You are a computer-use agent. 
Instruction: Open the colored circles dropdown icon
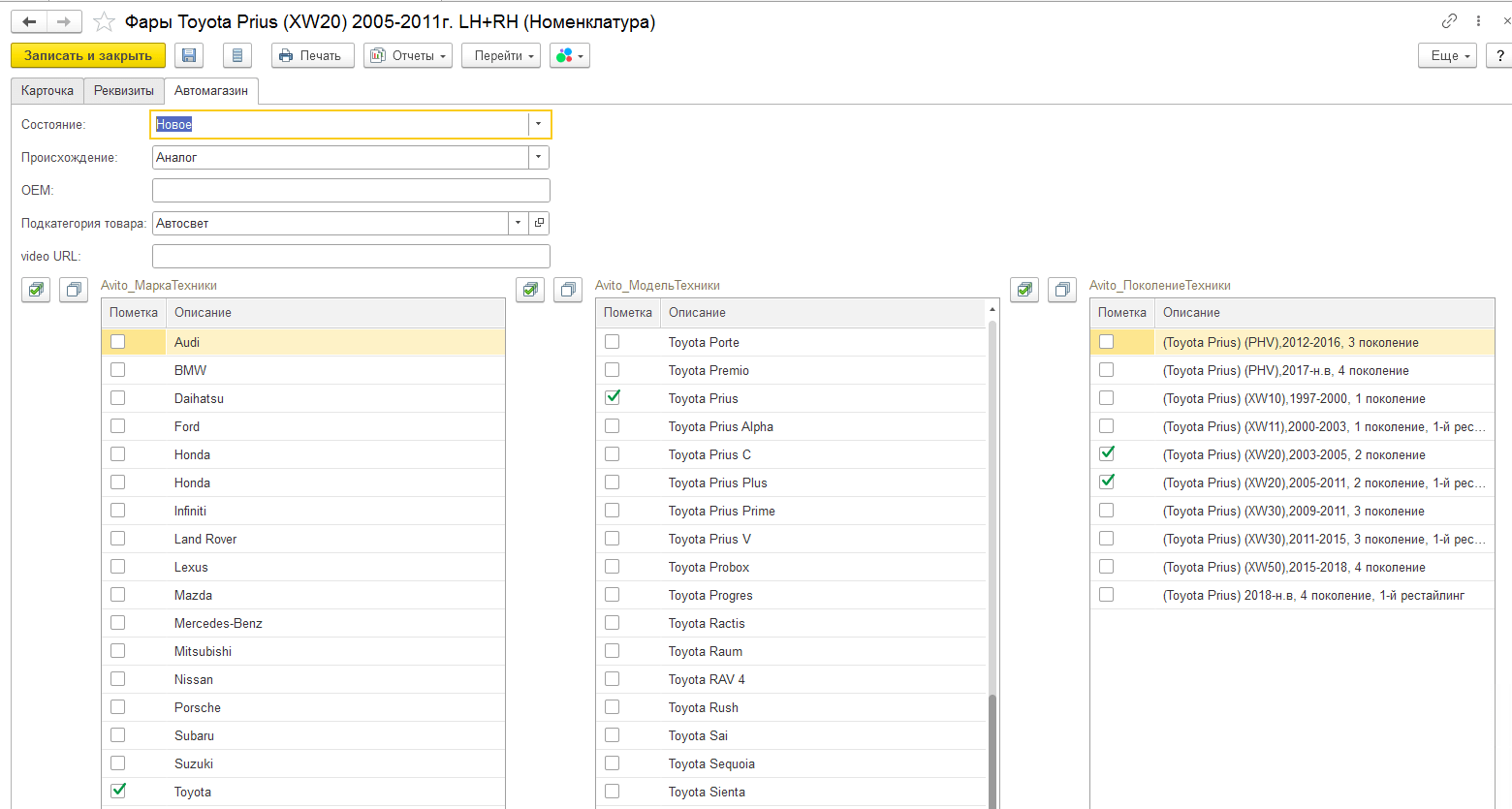(x=569, y=56)
